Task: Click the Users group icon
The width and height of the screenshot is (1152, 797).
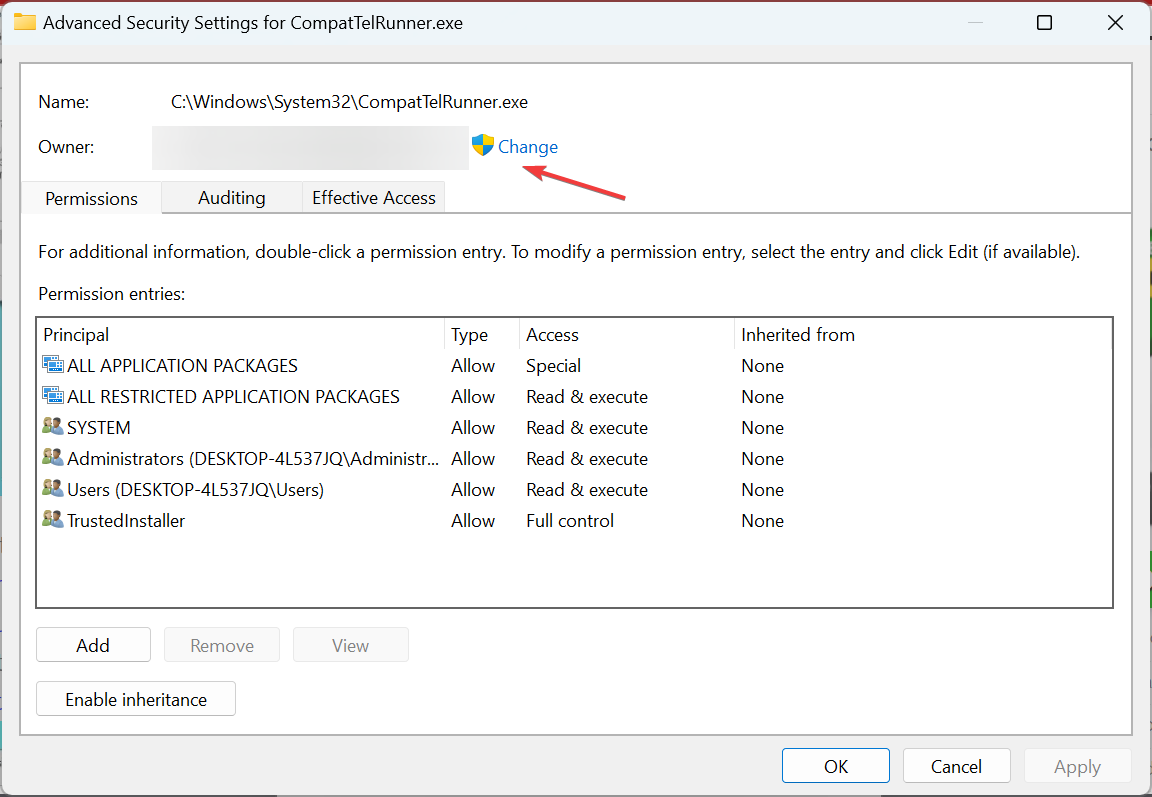Action: point(53,489)
